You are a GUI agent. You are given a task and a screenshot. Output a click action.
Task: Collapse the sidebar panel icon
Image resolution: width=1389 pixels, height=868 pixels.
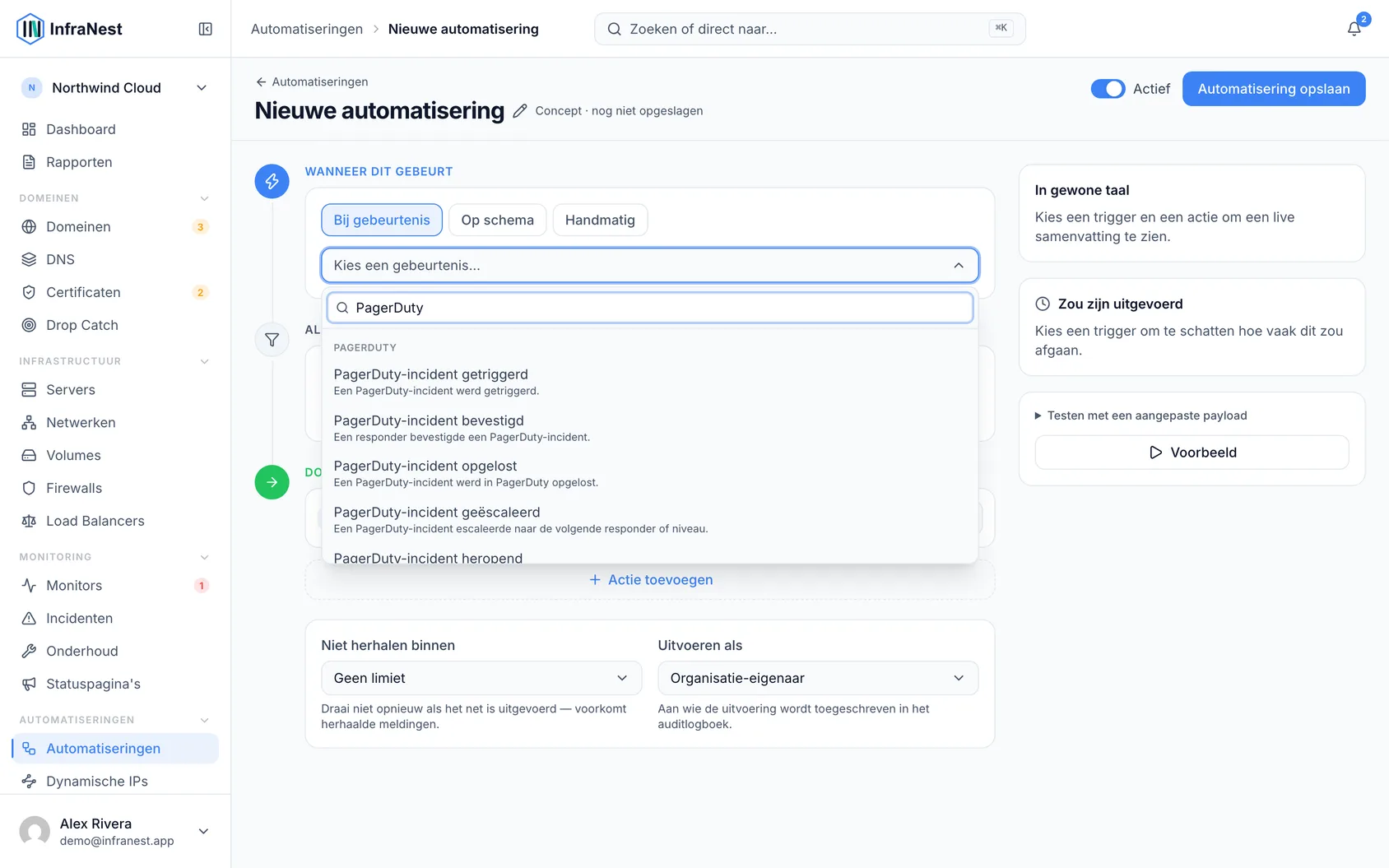tap(206, 29)
